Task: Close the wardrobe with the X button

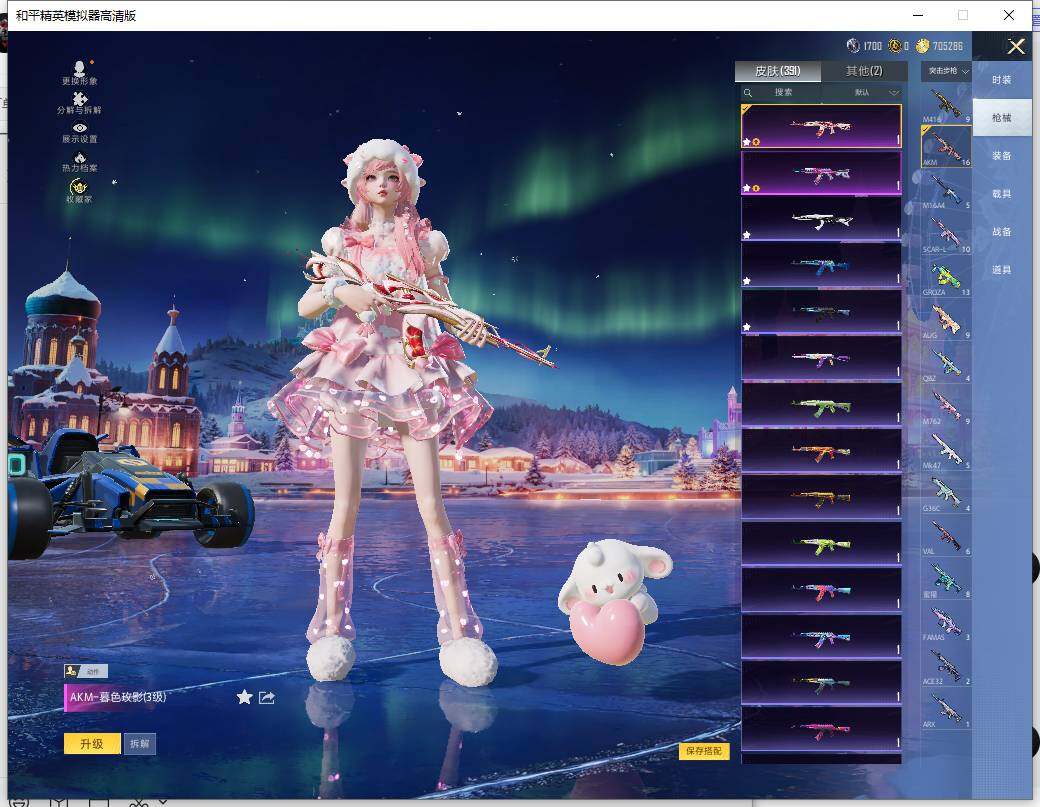Action: click(1016, 46)
